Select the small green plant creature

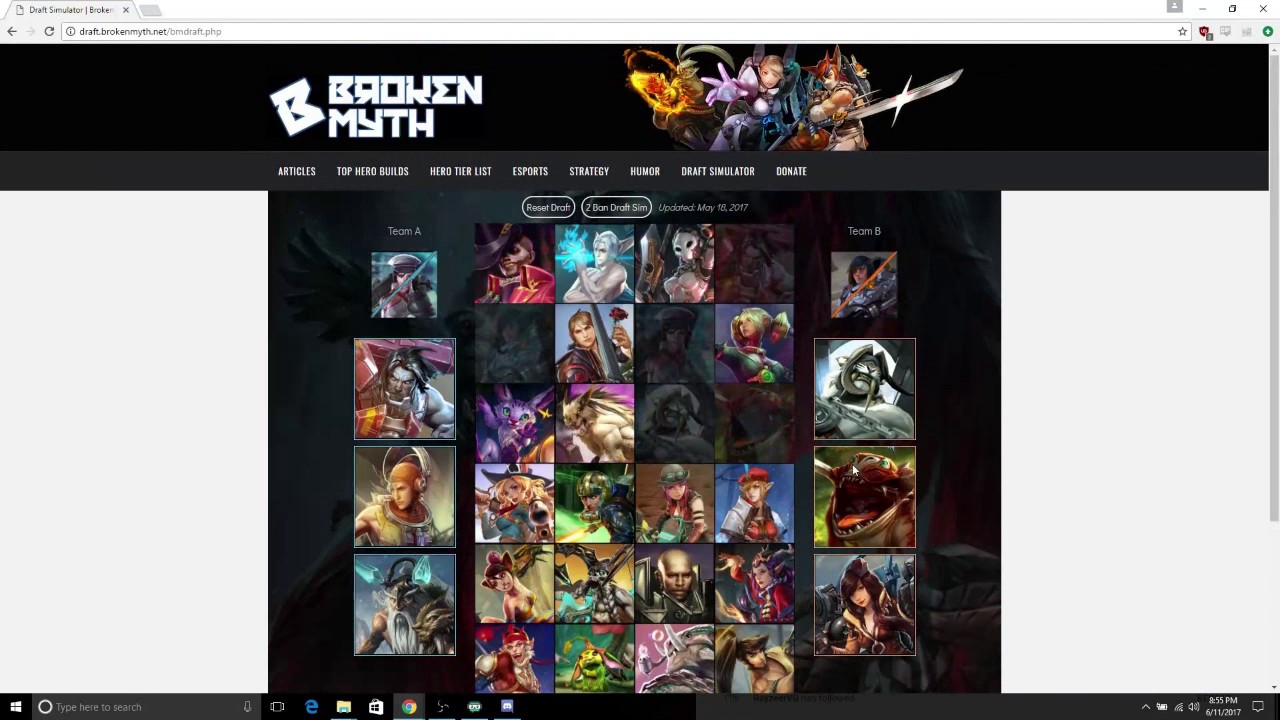click(594, 658)
